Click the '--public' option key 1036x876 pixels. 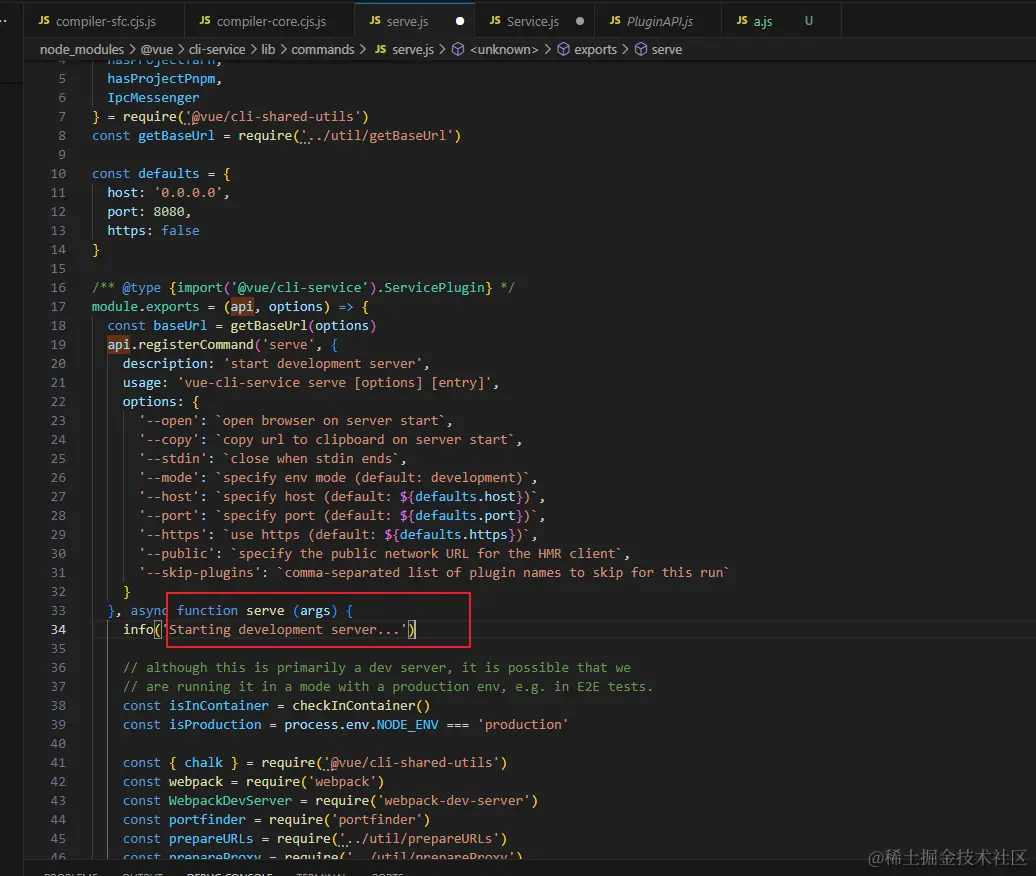click(x=176, y=554)
